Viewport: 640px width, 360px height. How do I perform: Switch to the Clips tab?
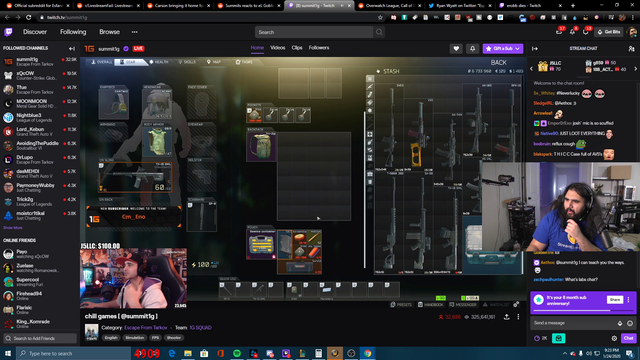pyautogui.click(x=297, y=48)
